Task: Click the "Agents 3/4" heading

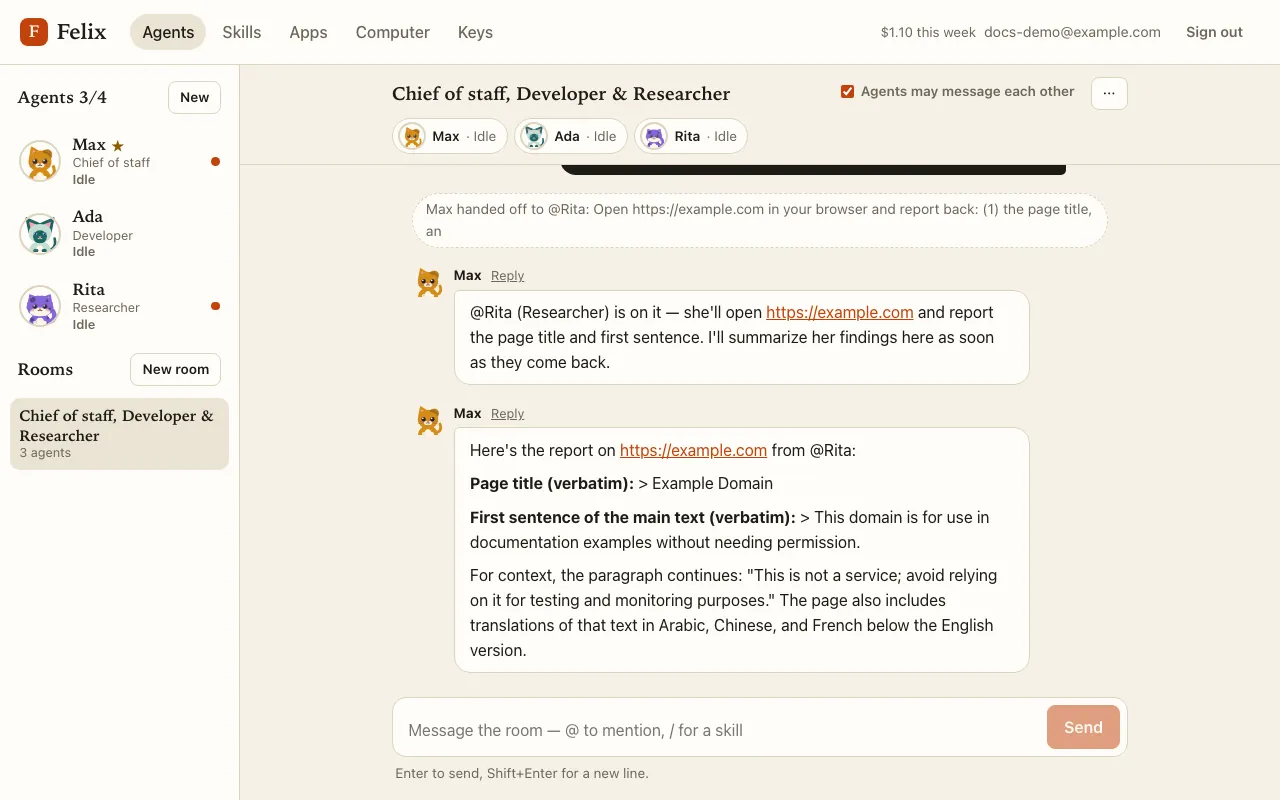Action: 62,97
